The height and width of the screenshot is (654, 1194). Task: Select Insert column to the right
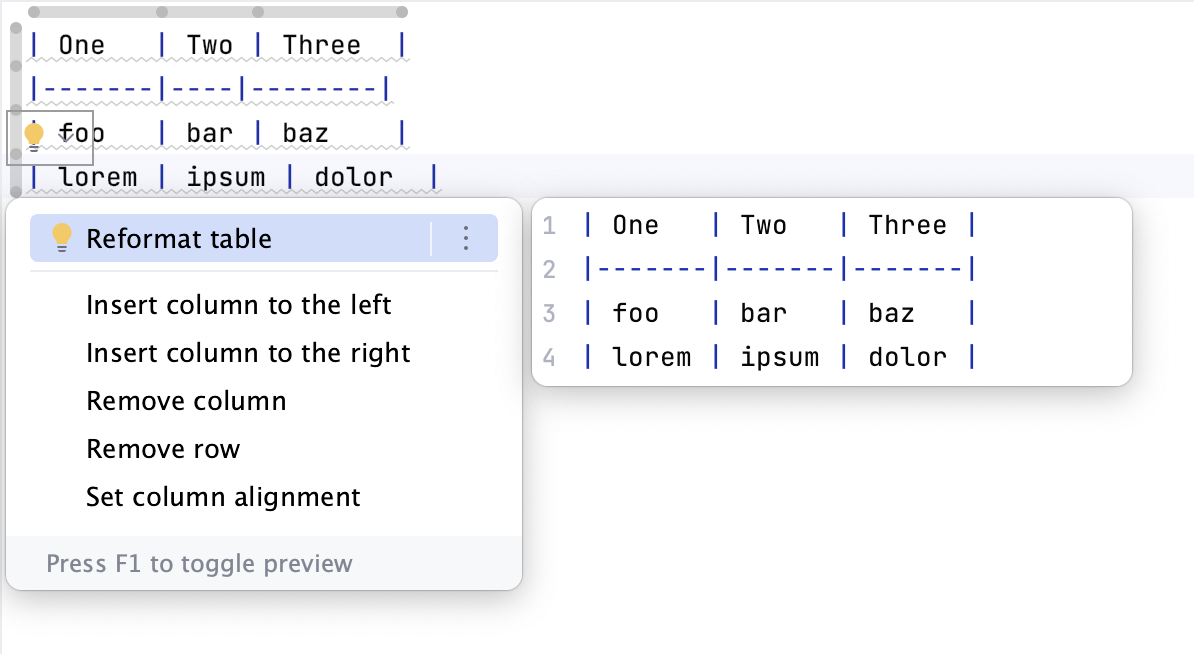(246, 353)
